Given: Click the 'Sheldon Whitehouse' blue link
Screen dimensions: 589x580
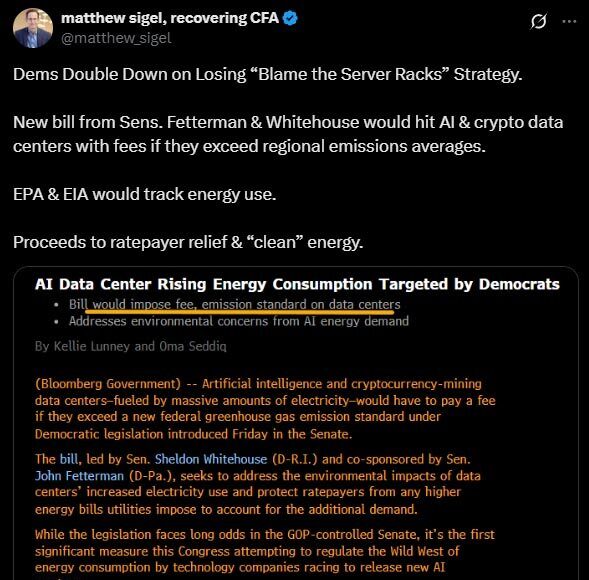Looking at the screenshot, I should coord(211,459).
